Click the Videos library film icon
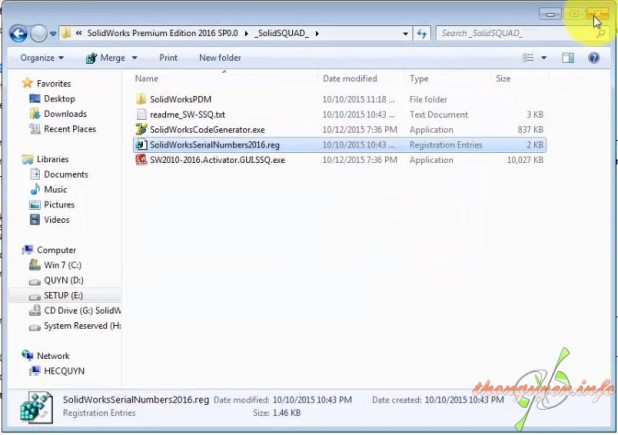 click(x=35, y=219)
